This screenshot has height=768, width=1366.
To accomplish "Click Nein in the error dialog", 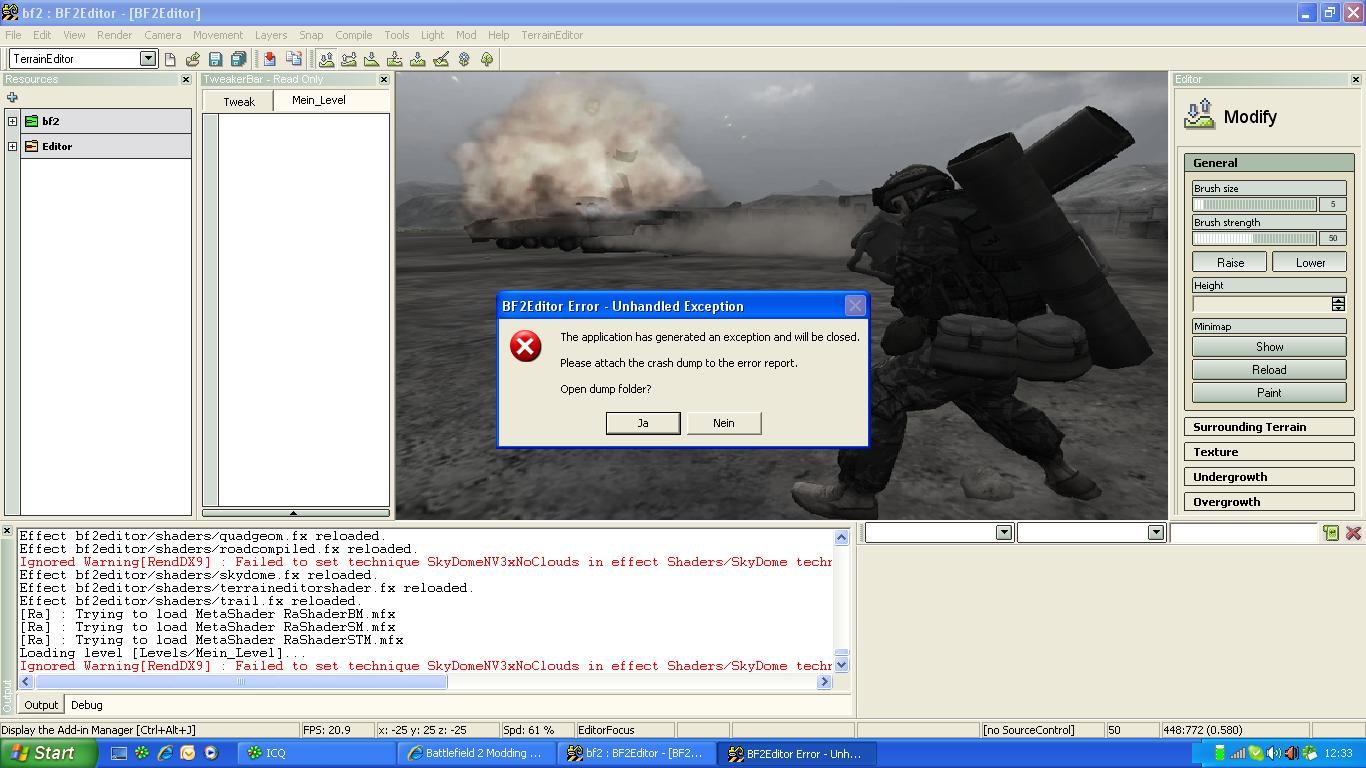I will 724,423.
